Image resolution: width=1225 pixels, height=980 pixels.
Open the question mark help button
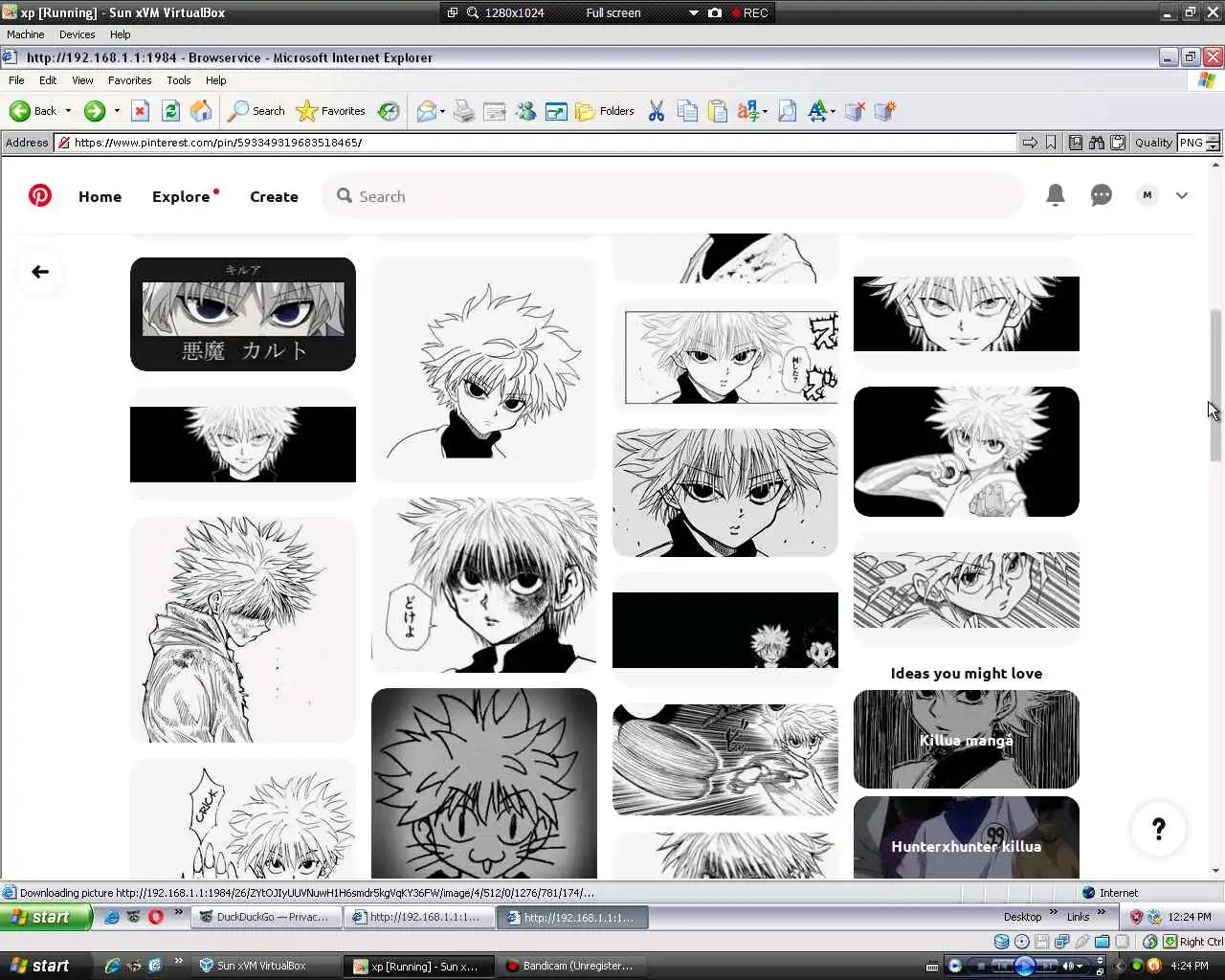[x=1158, y=829]
